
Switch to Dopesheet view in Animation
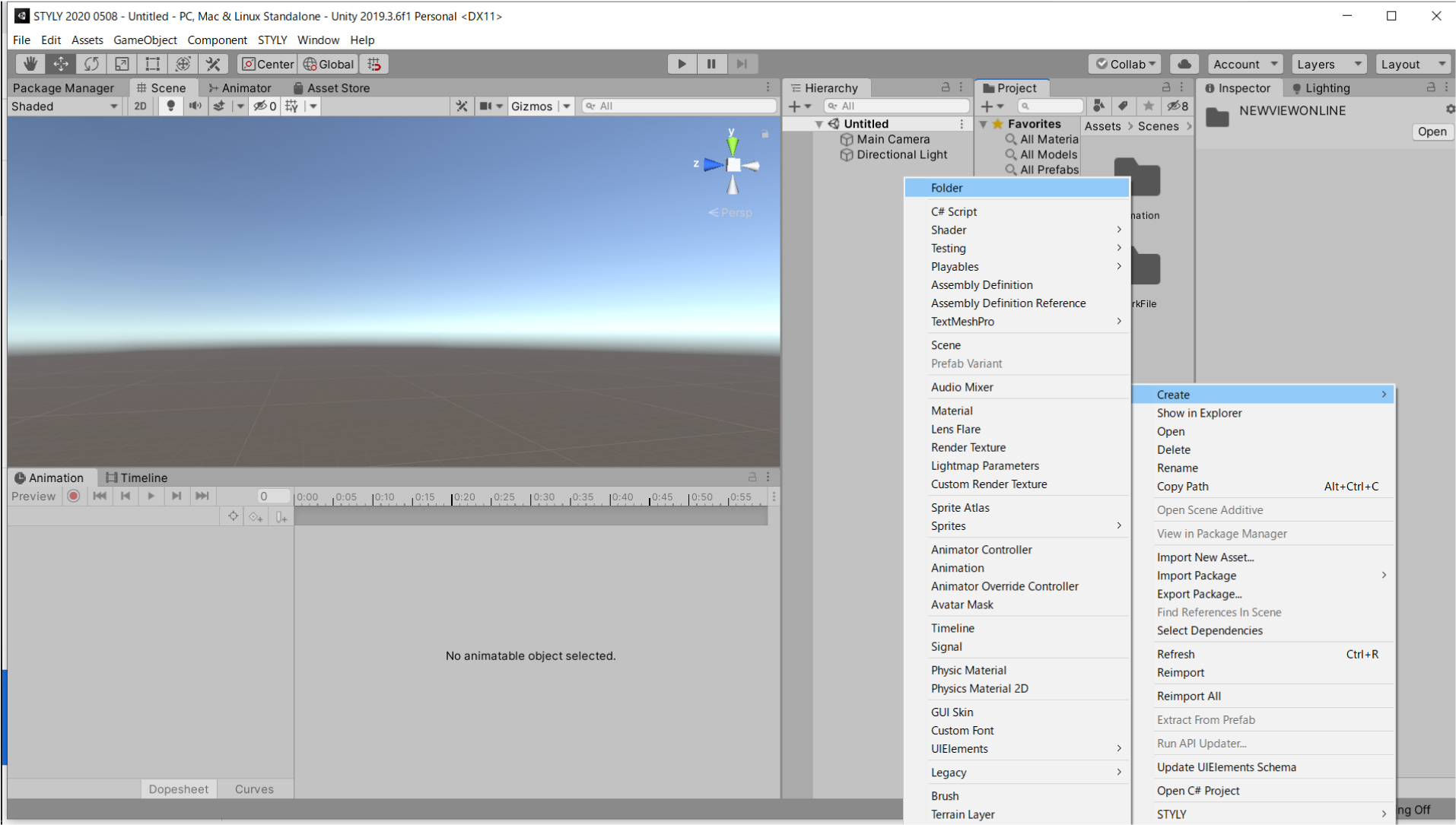click(179, 789)
